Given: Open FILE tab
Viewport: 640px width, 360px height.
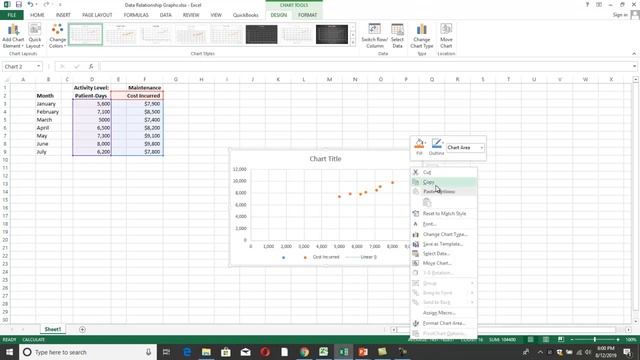Looking at the screenshot, I should click(11, 15).
